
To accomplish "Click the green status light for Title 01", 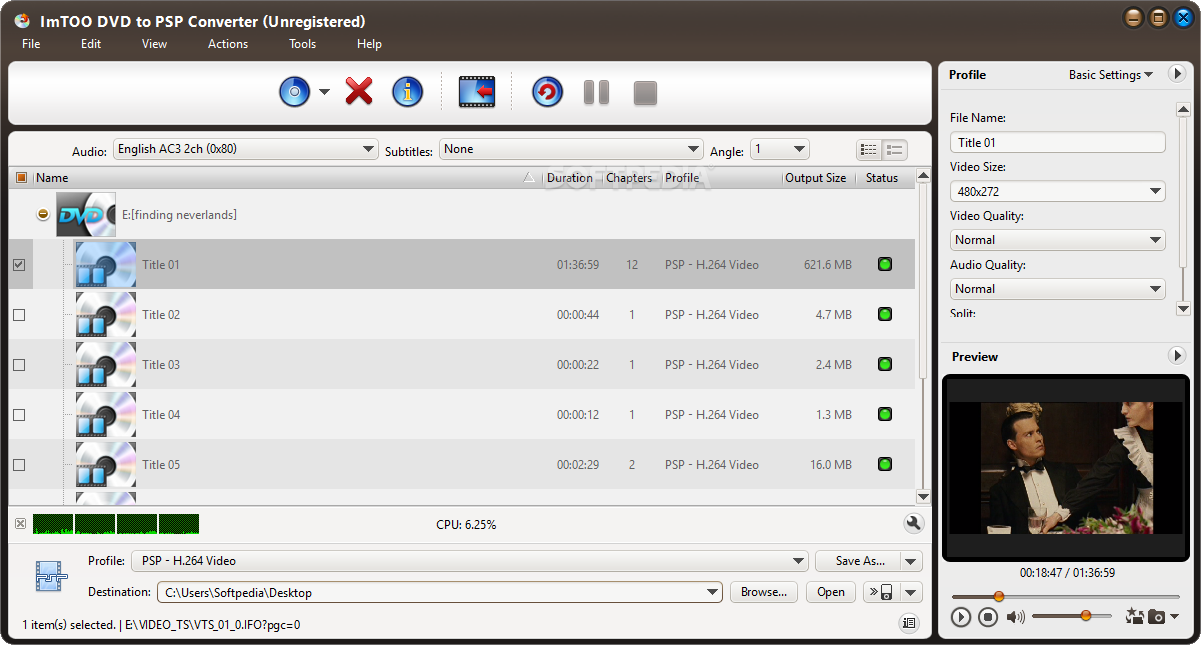I will (884, 265).
